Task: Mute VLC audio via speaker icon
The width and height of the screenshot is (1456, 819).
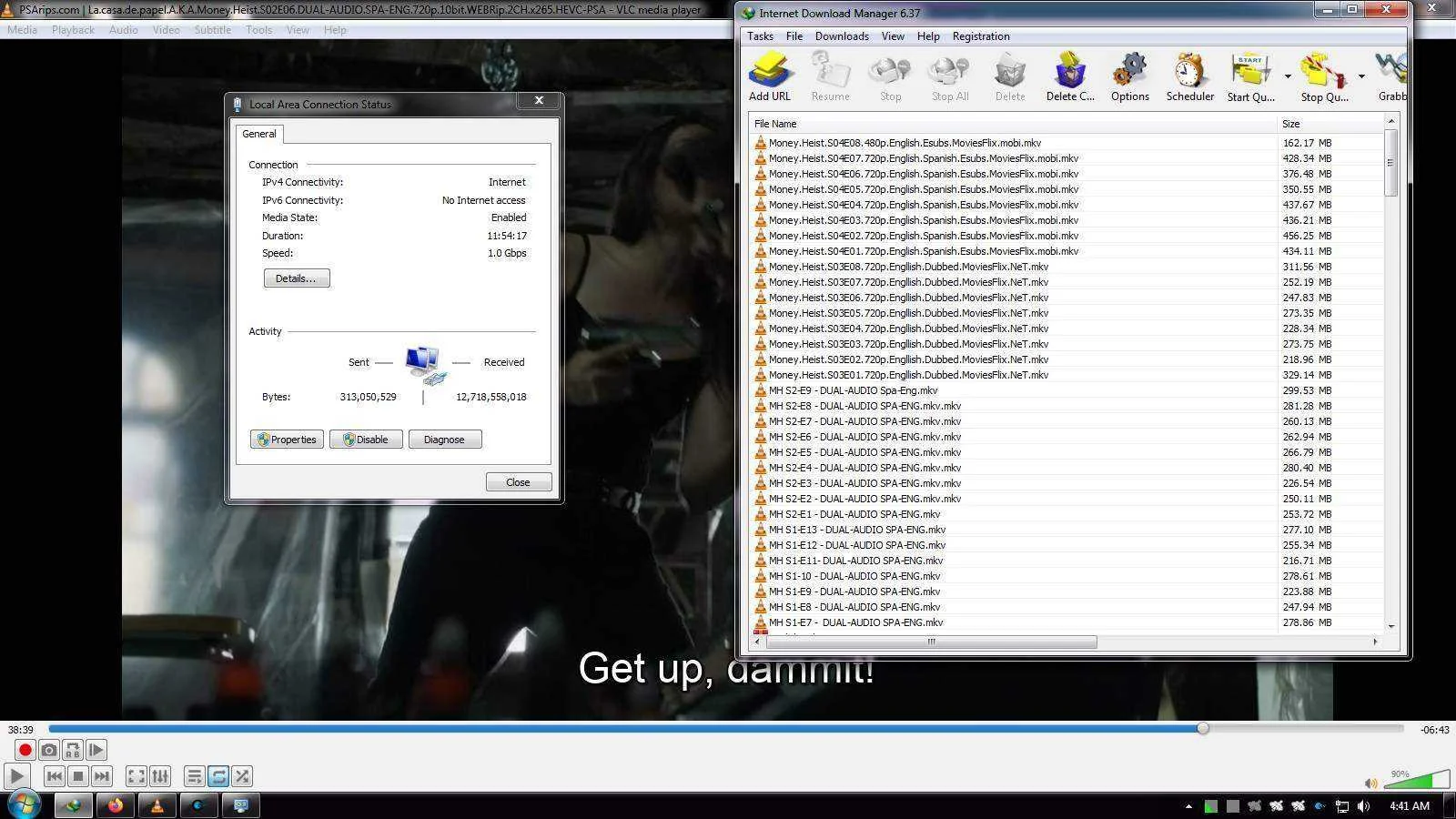Action: click(x=1371, y=783)
